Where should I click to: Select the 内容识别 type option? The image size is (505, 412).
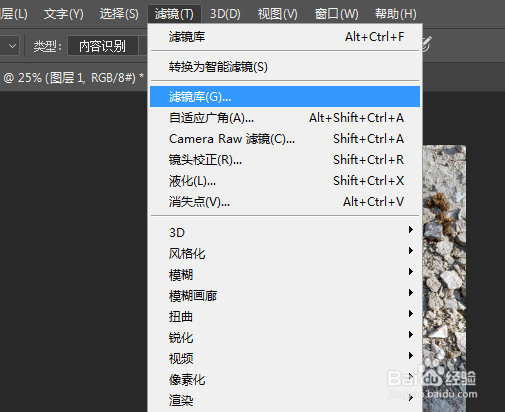click(x=103, y=46)
